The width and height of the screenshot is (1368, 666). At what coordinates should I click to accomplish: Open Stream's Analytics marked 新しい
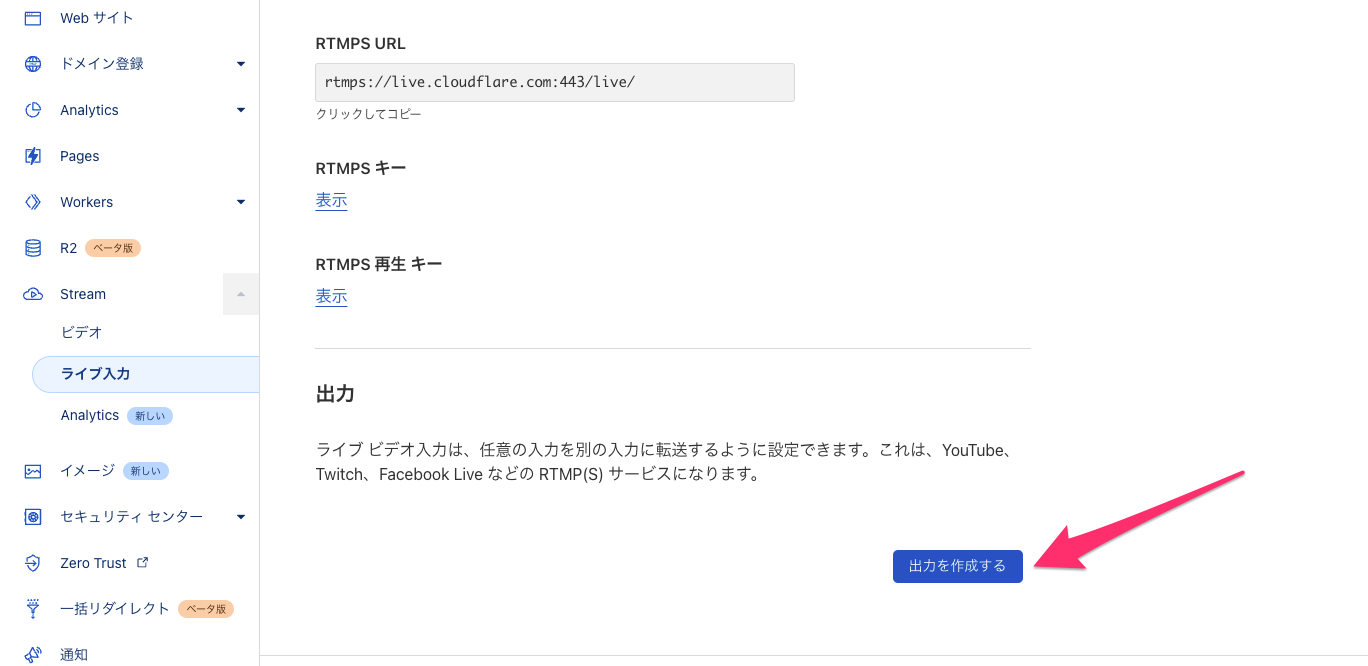(89, 414)
